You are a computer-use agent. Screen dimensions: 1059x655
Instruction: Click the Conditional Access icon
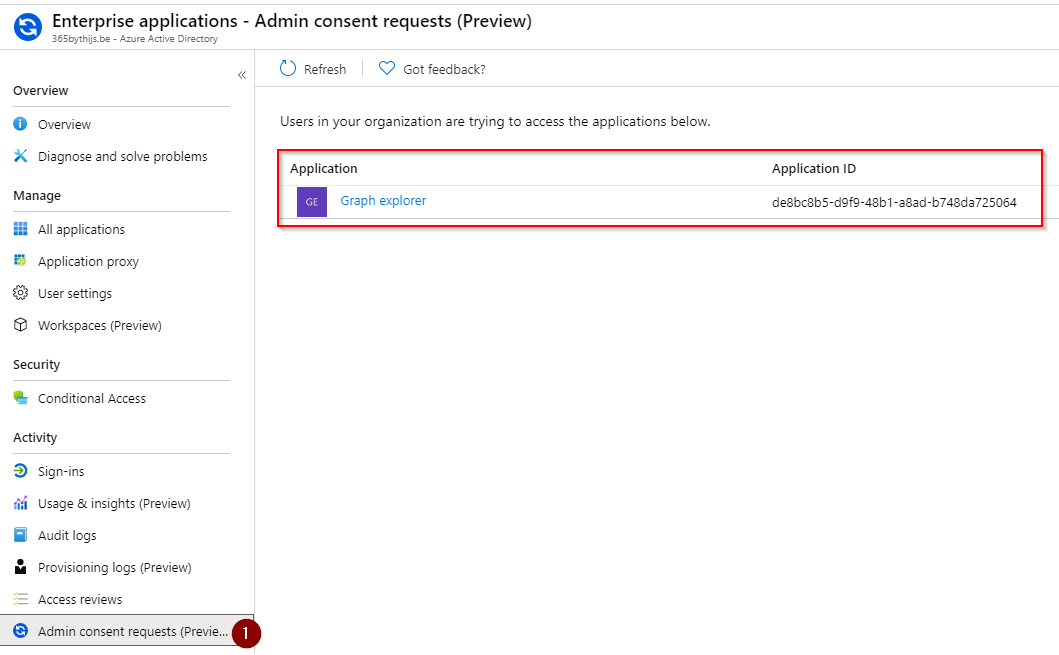(x=20, y=398)
